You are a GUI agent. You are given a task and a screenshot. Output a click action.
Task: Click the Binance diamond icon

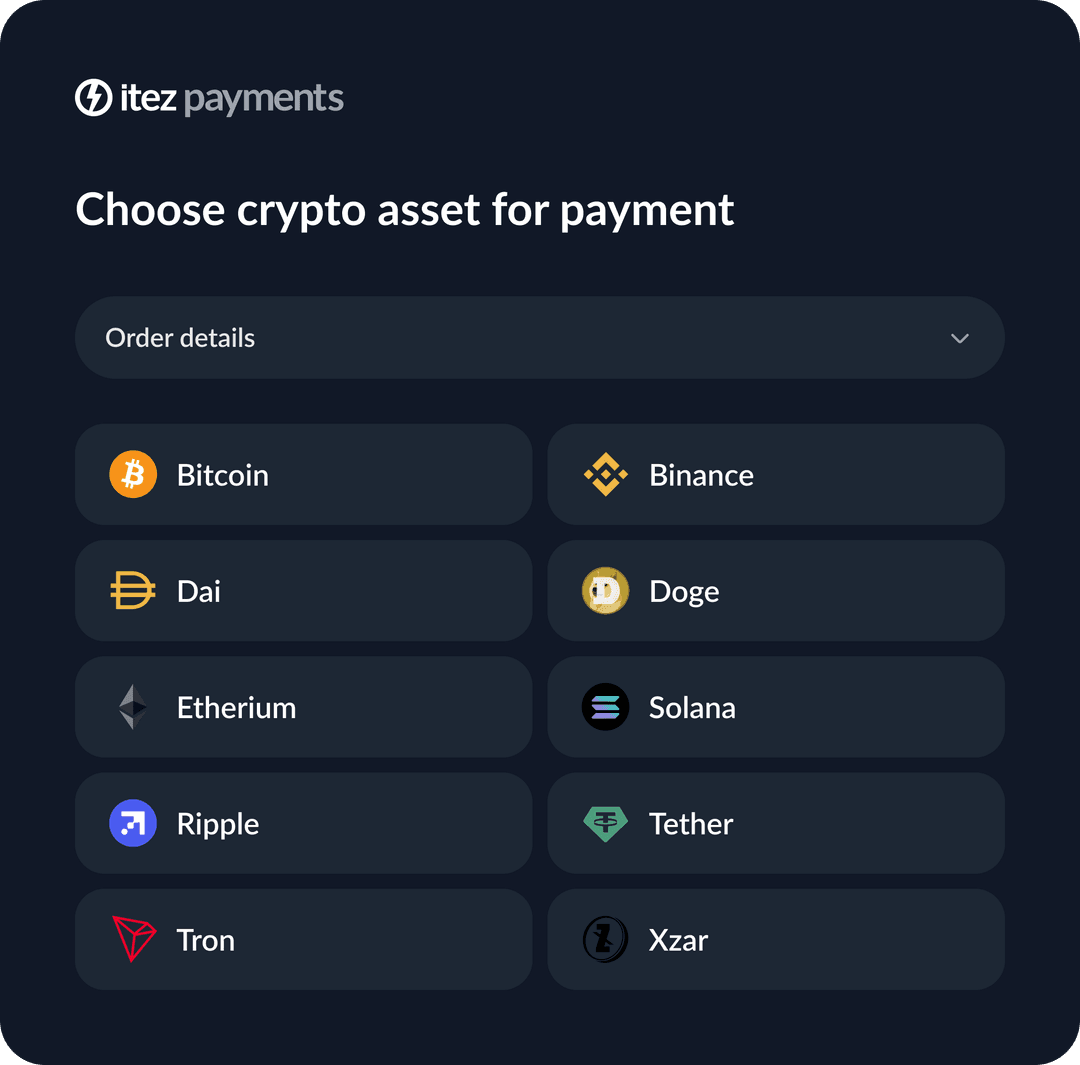coord(605,474)
